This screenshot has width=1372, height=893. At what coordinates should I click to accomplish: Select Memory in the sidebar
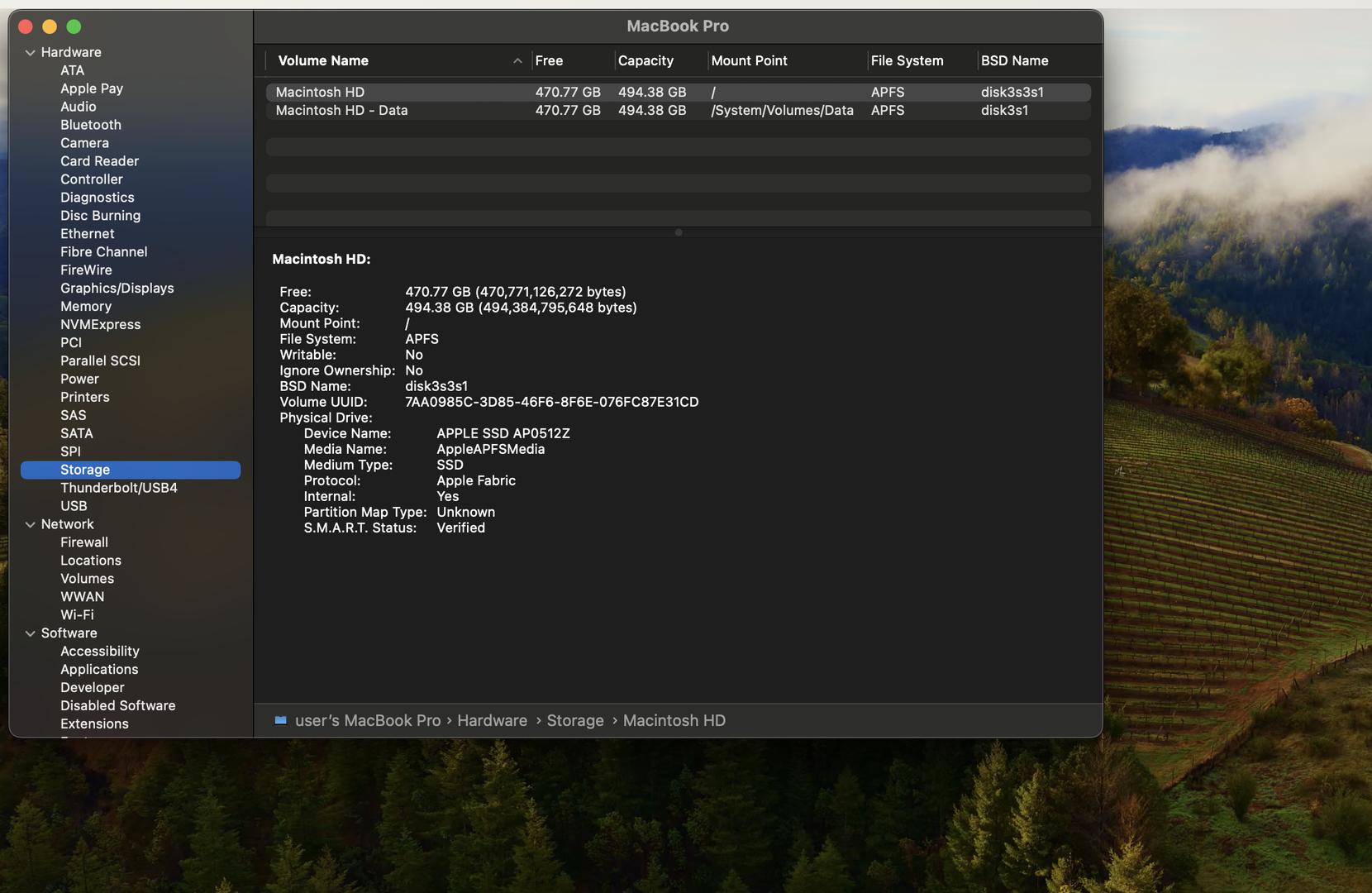click(x=86, y=307)
